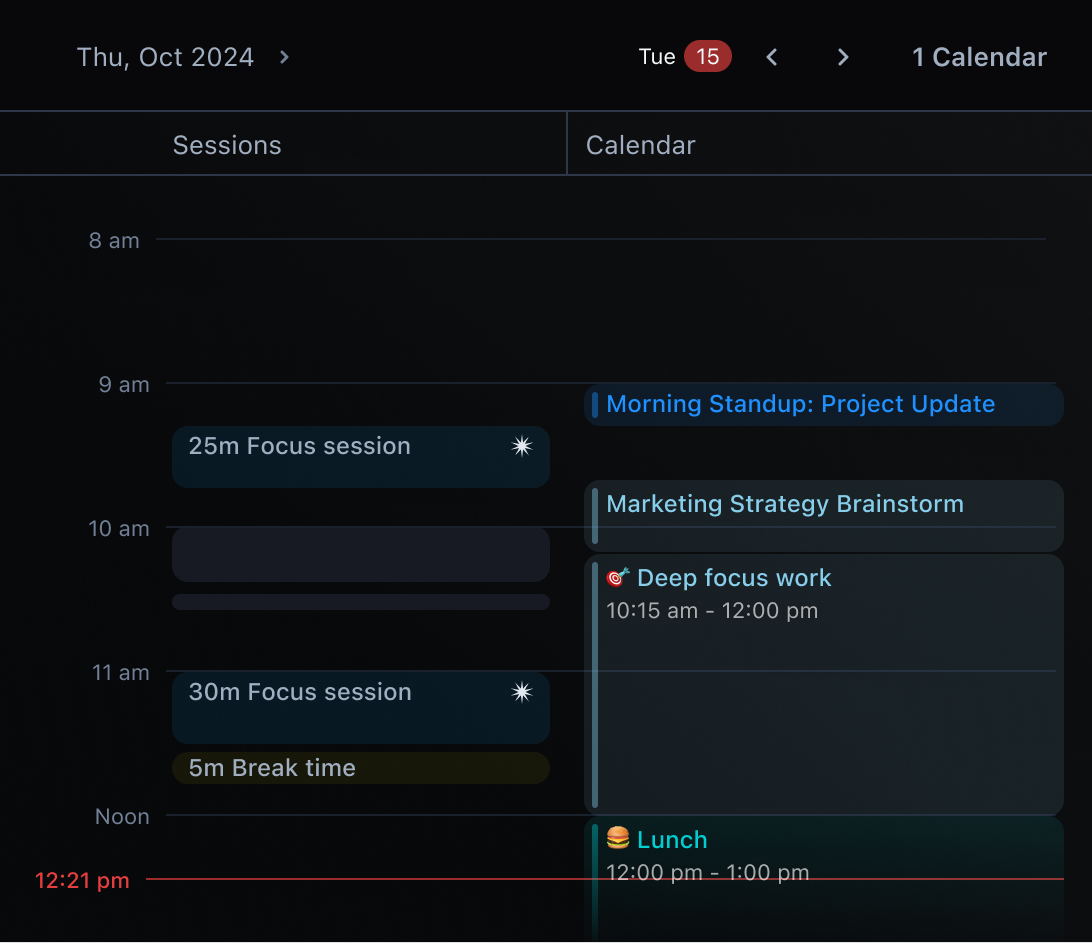Click the 12:00 pm - 1:00 pm time text
Screen dimensions: 1092x943
pos(708,873)
